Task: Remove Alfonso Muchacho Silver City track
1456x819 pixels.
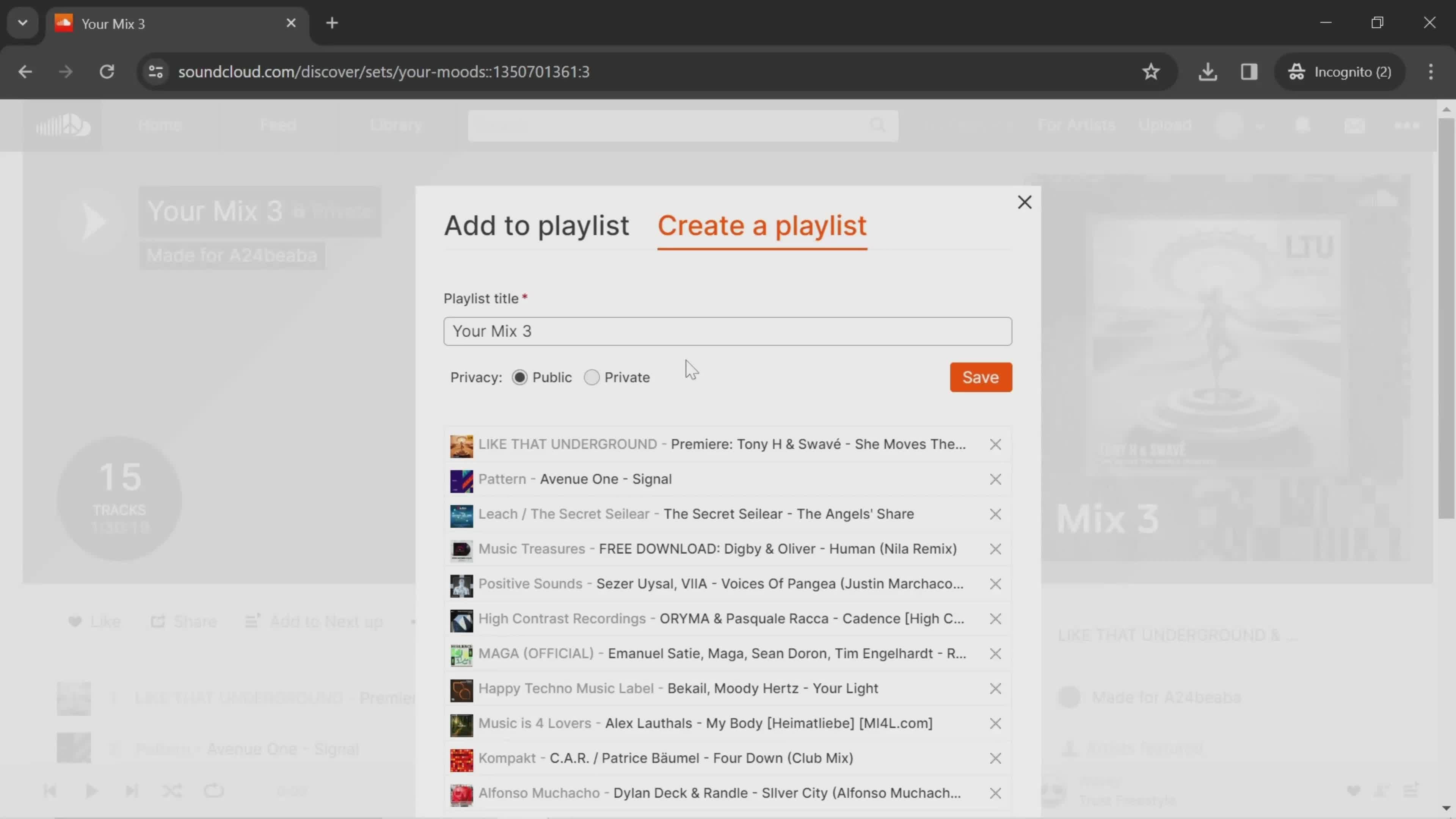Action: (995, 793)
